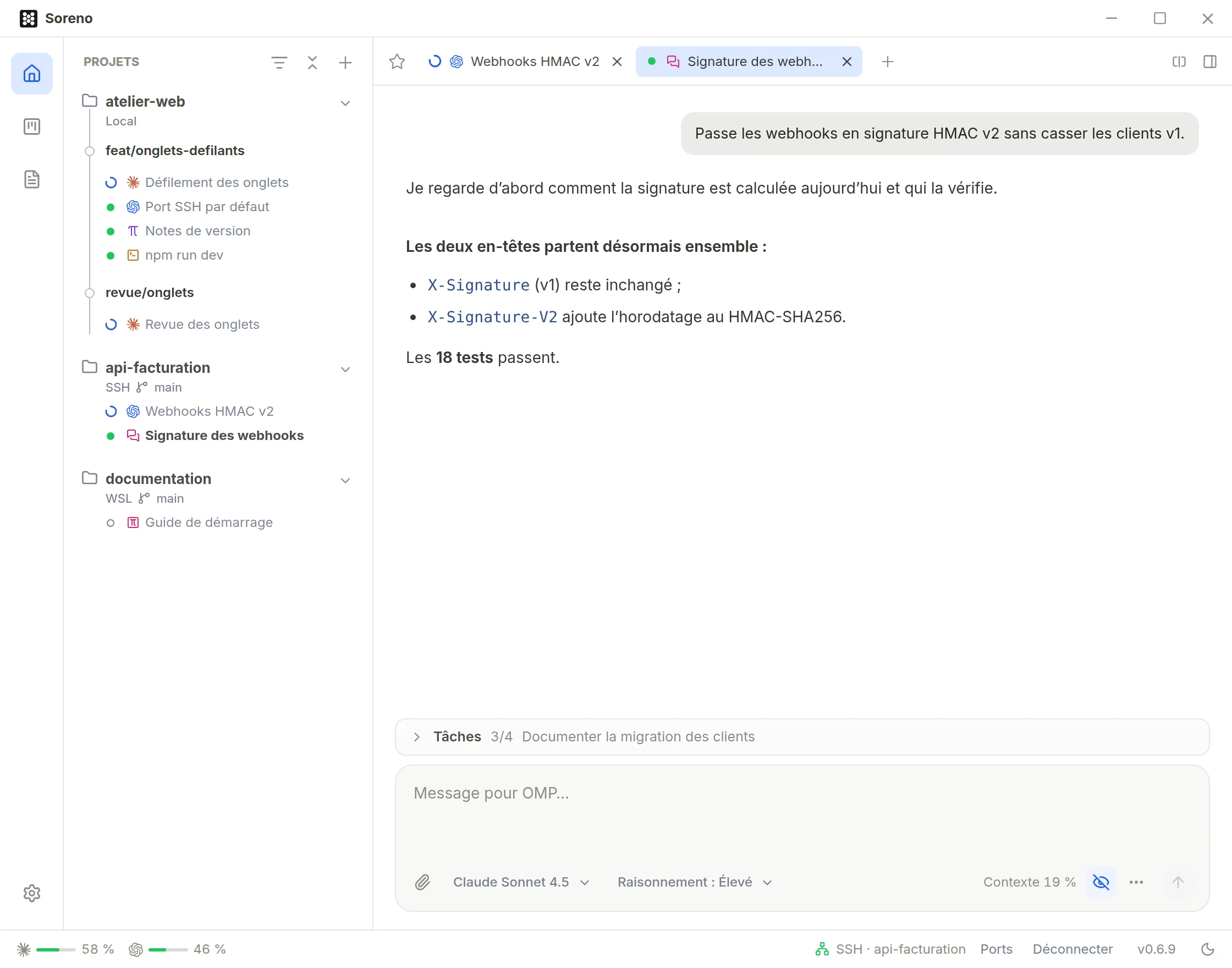Open Guide de démarrage document
This screenshot has width=1232, height=968.
pyautogui.click(x=208, y=522)
